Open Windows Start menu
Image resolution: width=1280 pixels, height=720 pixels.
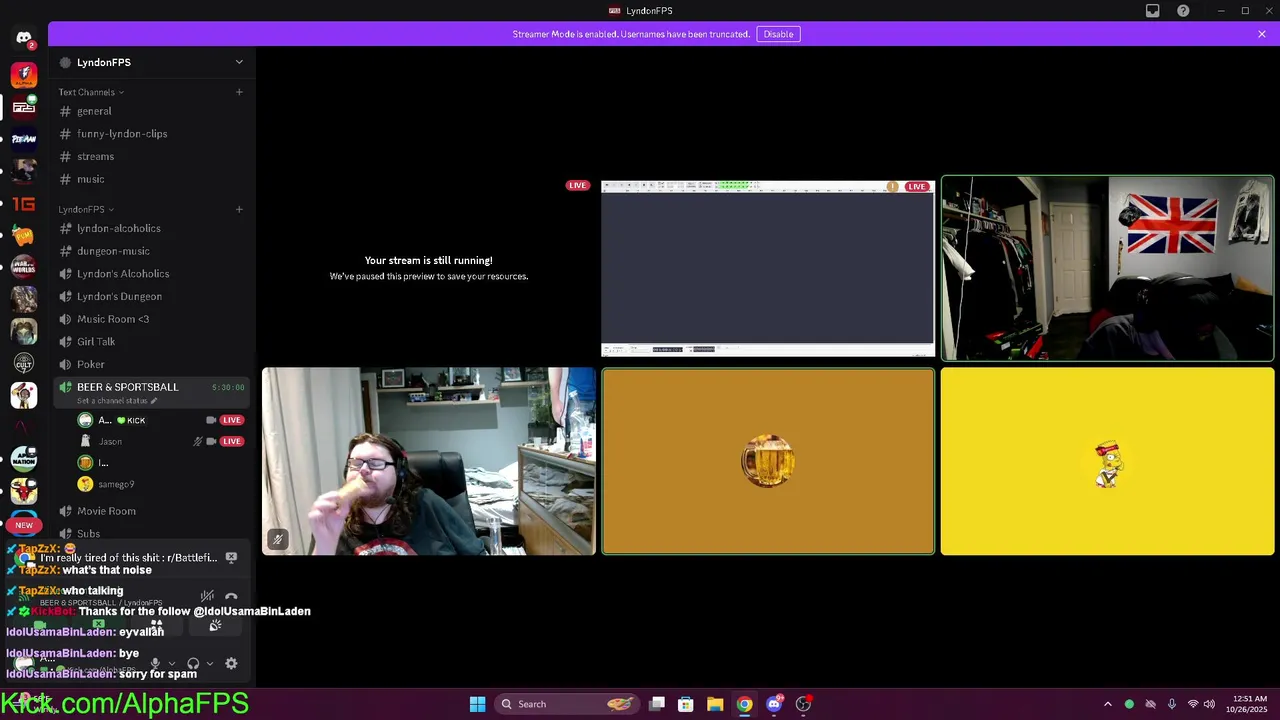pos(478,704)
